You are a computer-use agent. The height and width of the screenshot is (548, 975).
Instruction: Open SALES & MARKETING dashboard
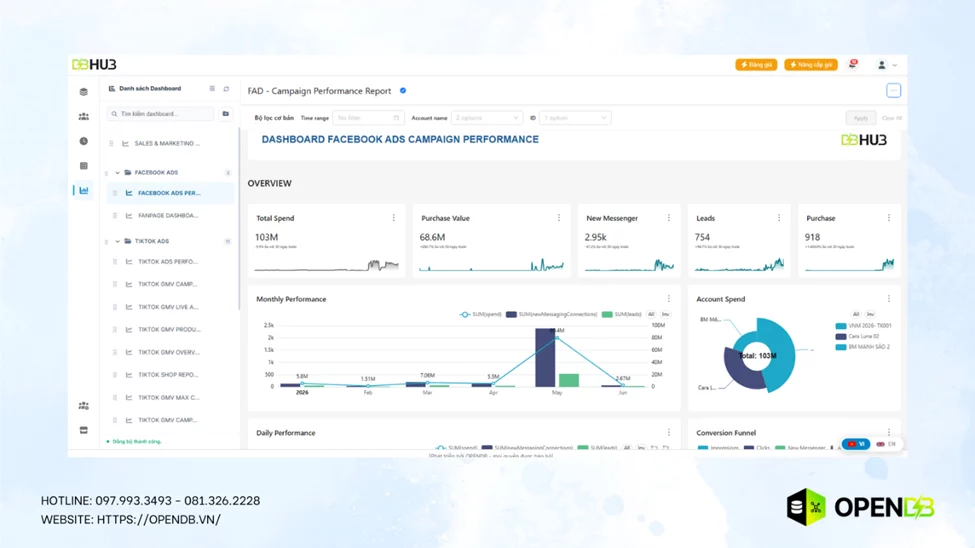point(167,143)
